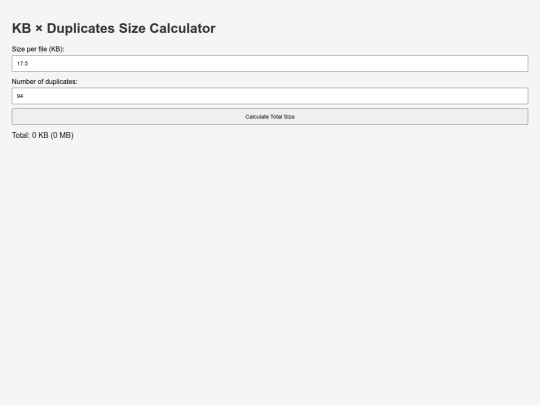Focus the Number of duplicates input
Screen dimensions: 540x405
(270, 96)
